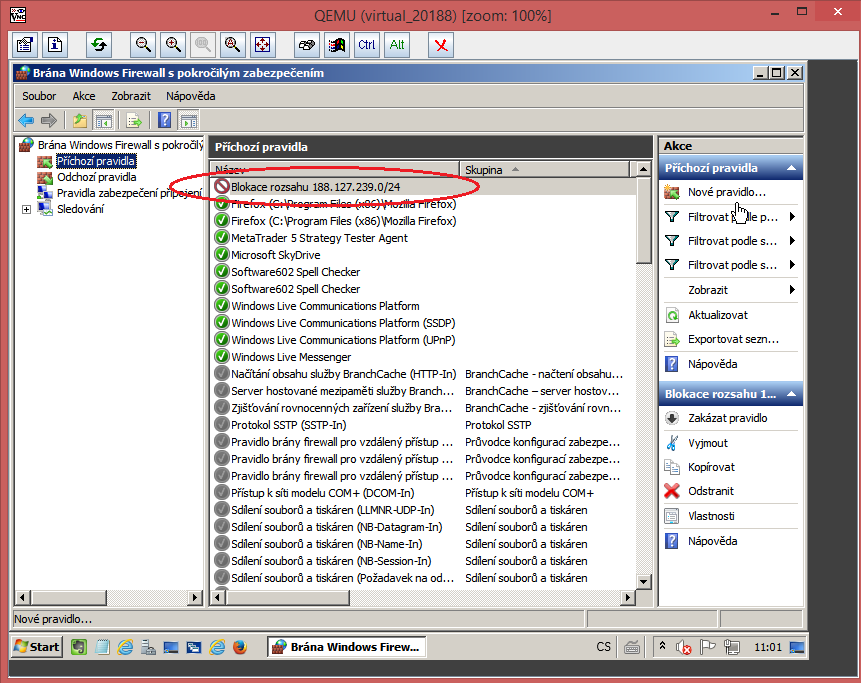This screenshot has width=861, height=683.
Task: Disconnect VNC session with red X
Action: [441, 44]
